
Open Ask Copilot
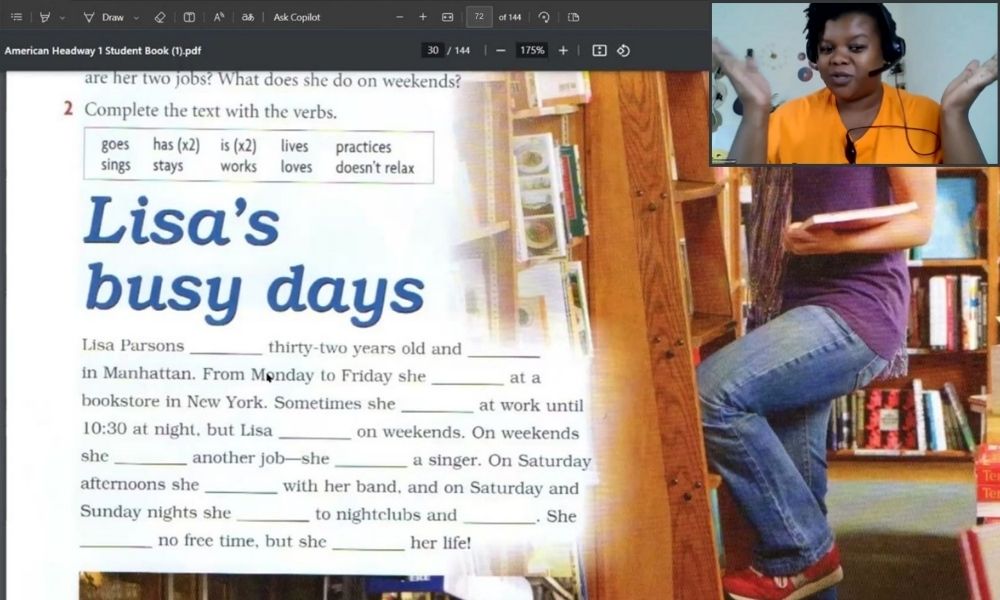pyautogui.click(x=297, y=17)
